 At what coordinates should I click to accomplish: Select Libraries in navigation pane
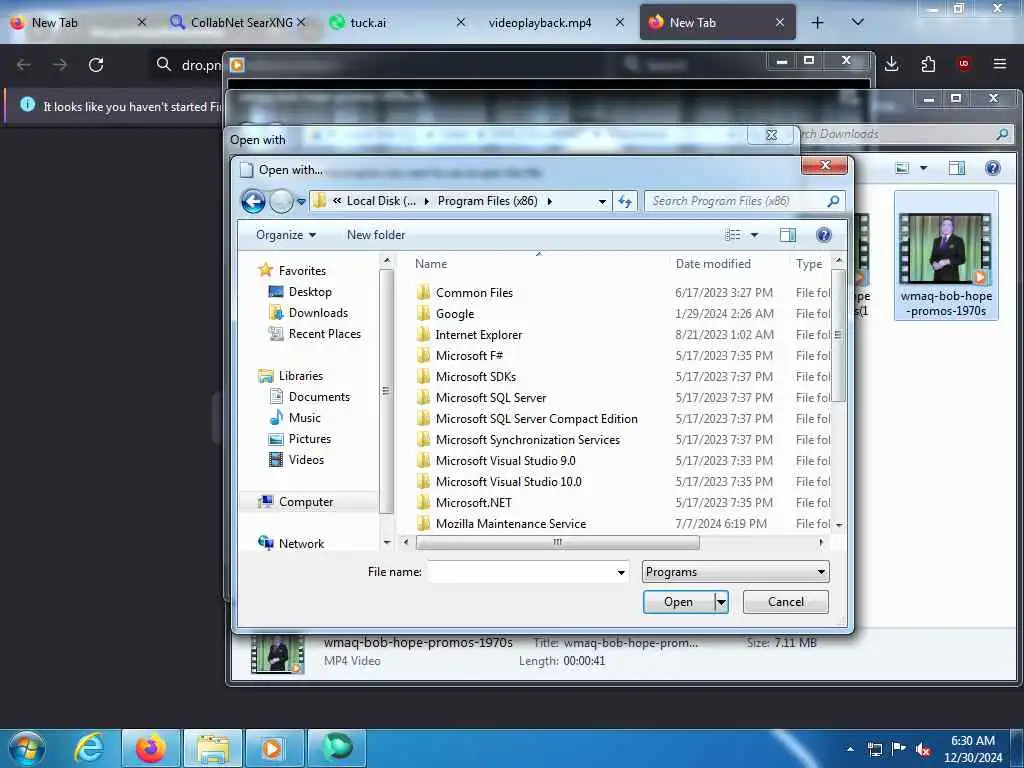pos(291,376)
